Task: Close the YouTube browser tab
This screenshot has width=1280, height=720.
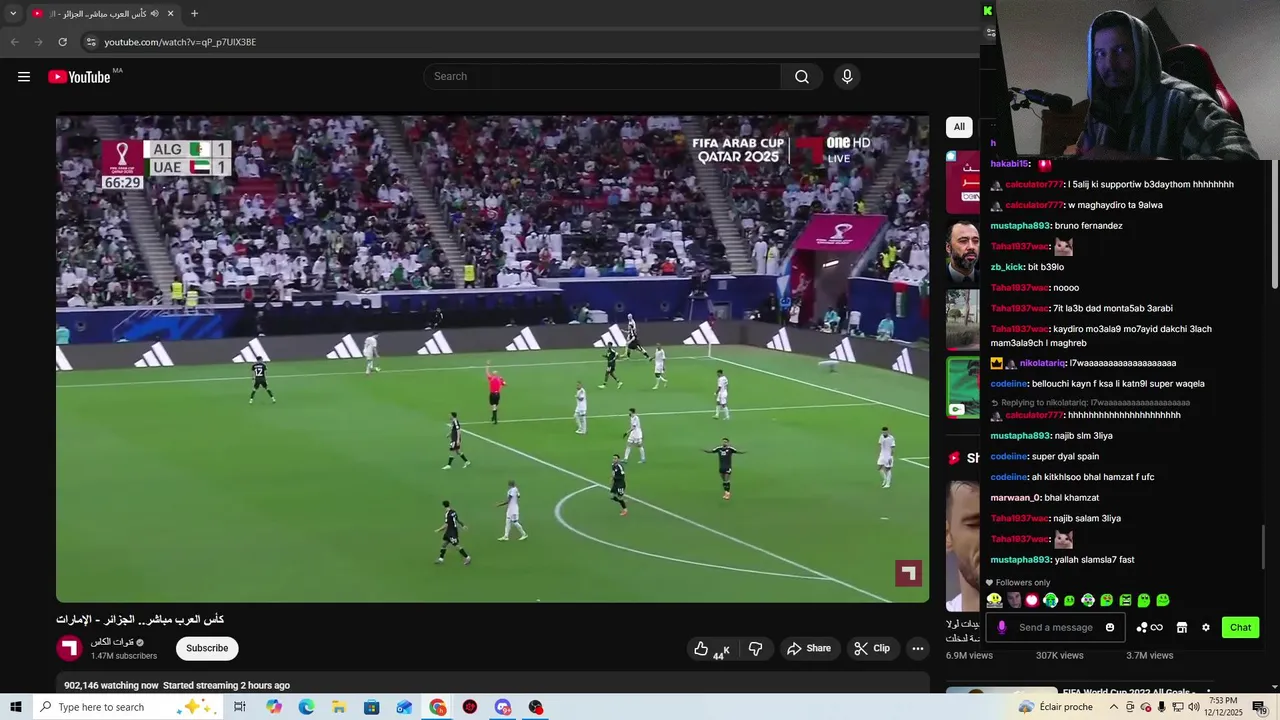Action: point(170,14)
